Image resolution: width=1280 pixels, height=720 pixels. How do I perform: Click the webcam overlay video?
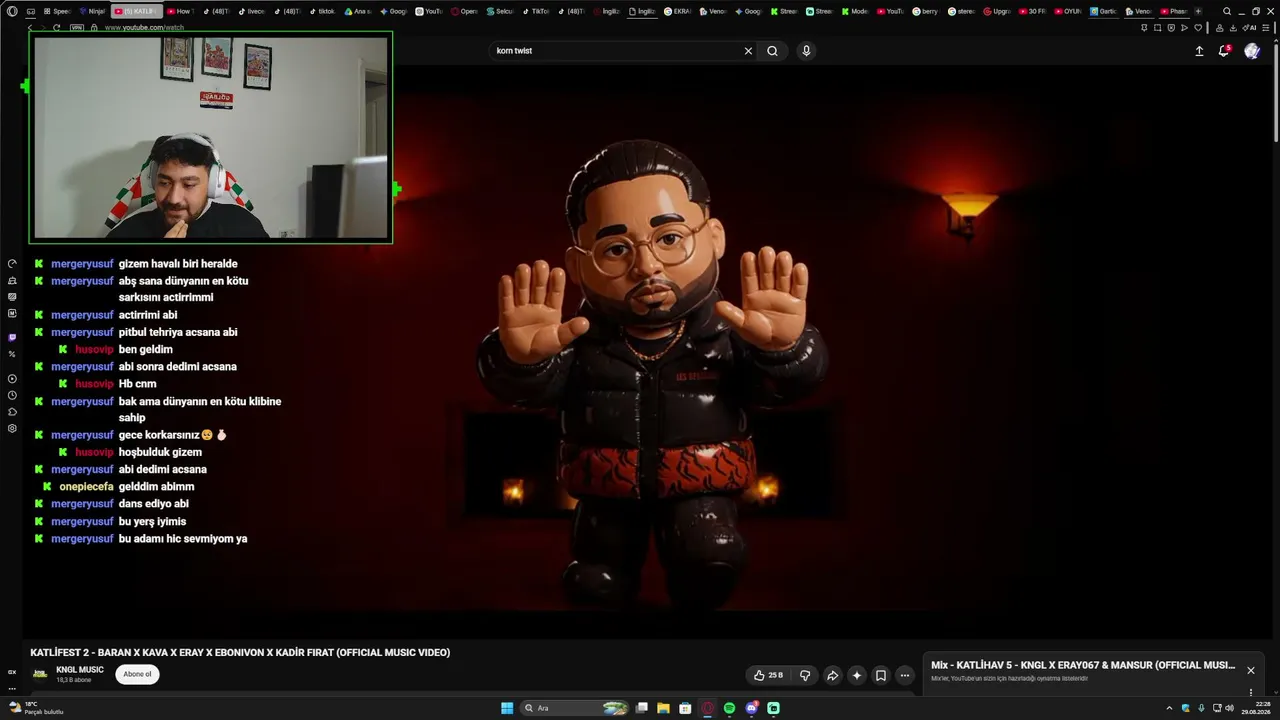point(210,137)
